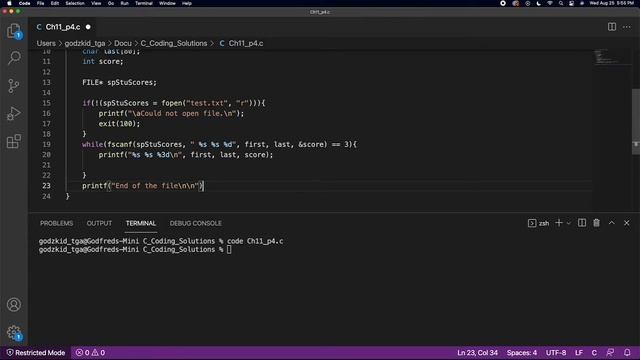Click the "FILE* spStuScores;" code line
The image size is (640, 360).
[119, 82]
